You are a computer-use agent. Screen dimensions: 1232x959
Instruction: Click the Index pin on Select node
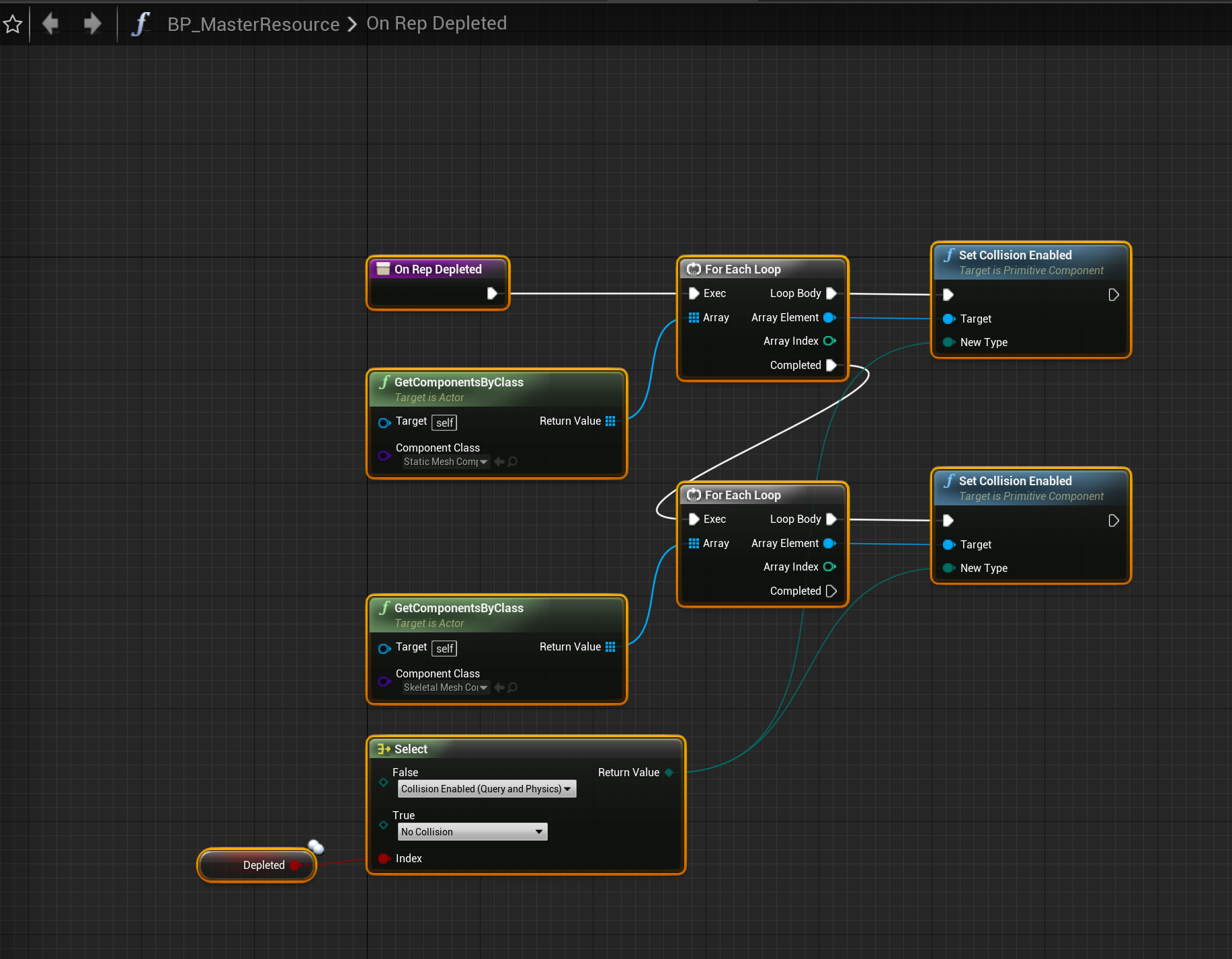384,858
